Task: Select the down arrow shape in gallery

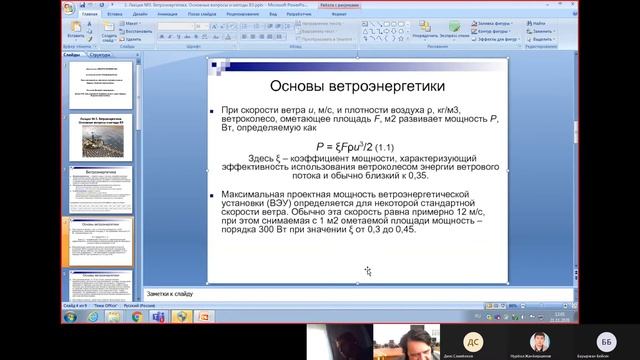Action: point(394,31)
